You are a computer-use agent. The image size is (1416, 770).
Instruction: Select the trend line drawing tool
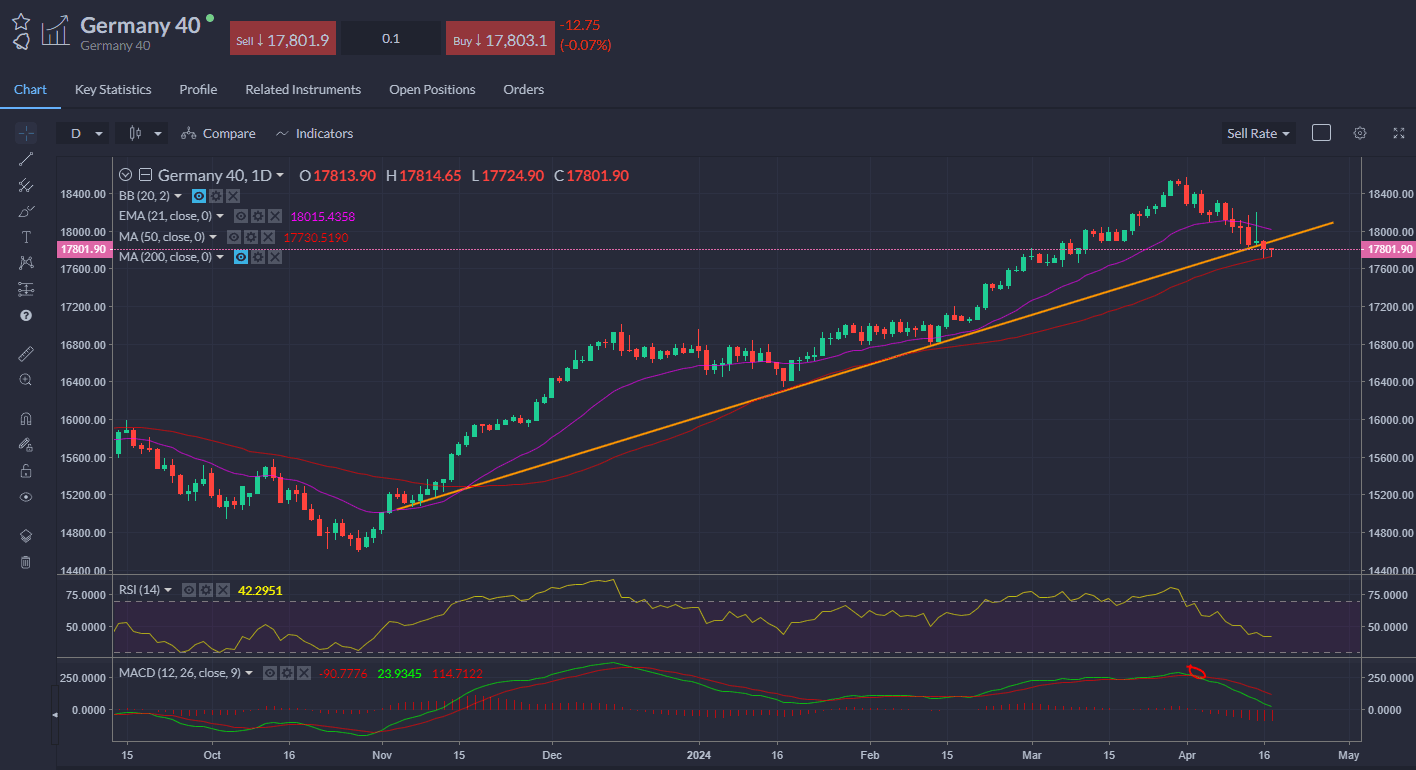26,159
